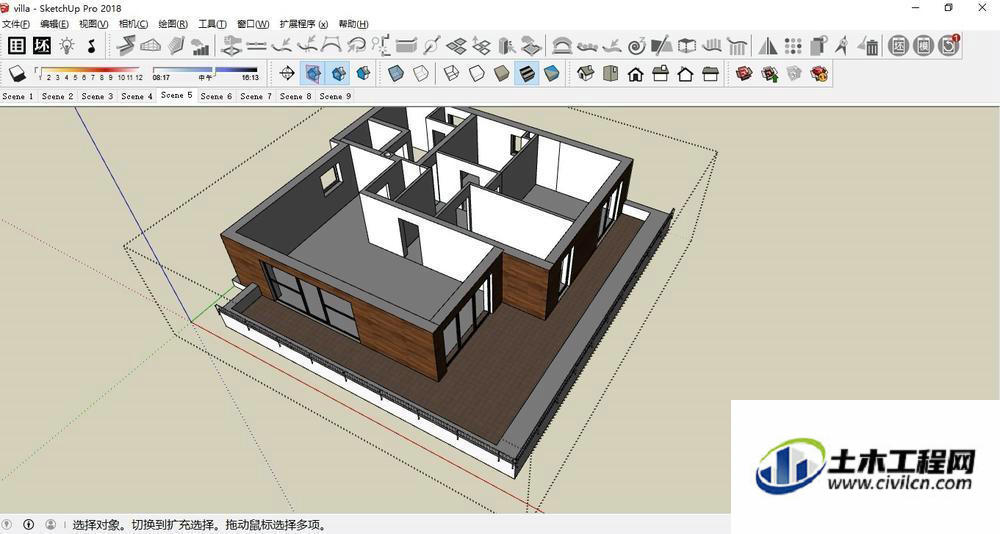The width and height of the screenshot is (1000, 534).
Task: Click the arc bridge plugin icon
Action: [561, 46]
